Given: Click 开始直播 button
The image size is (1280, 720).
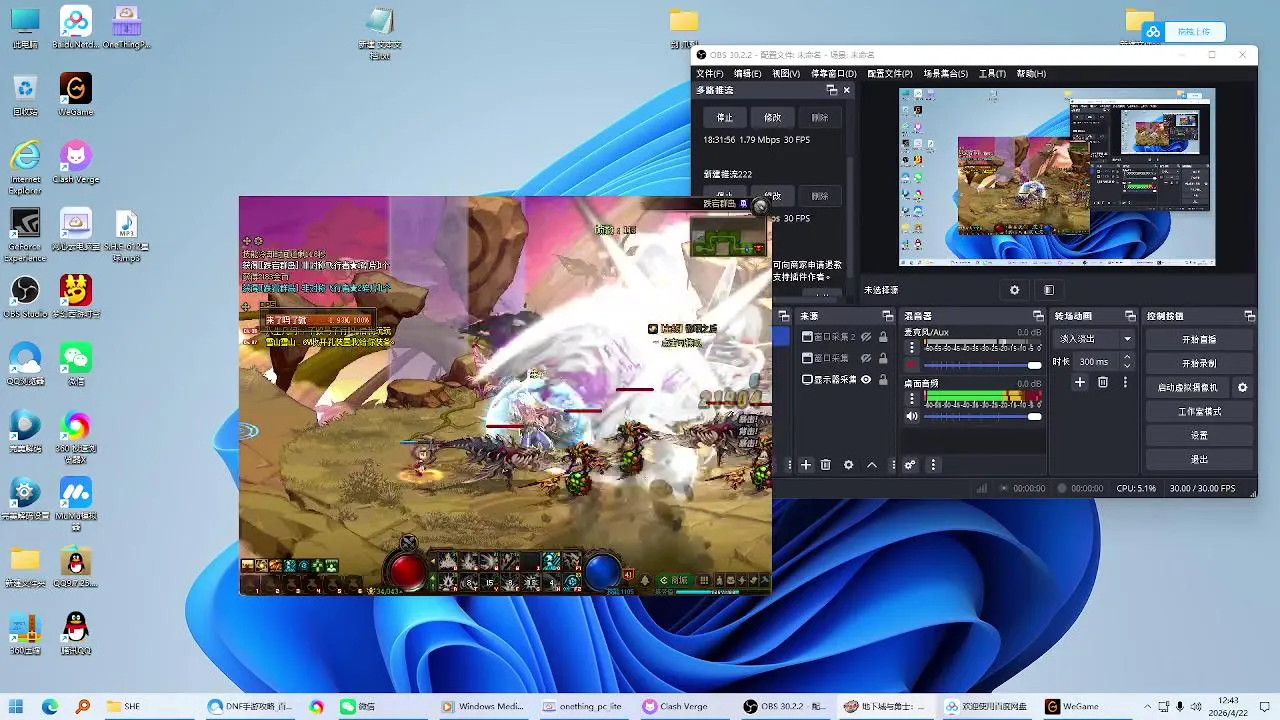Looking at the screenshot, I should coord(1199,340).
